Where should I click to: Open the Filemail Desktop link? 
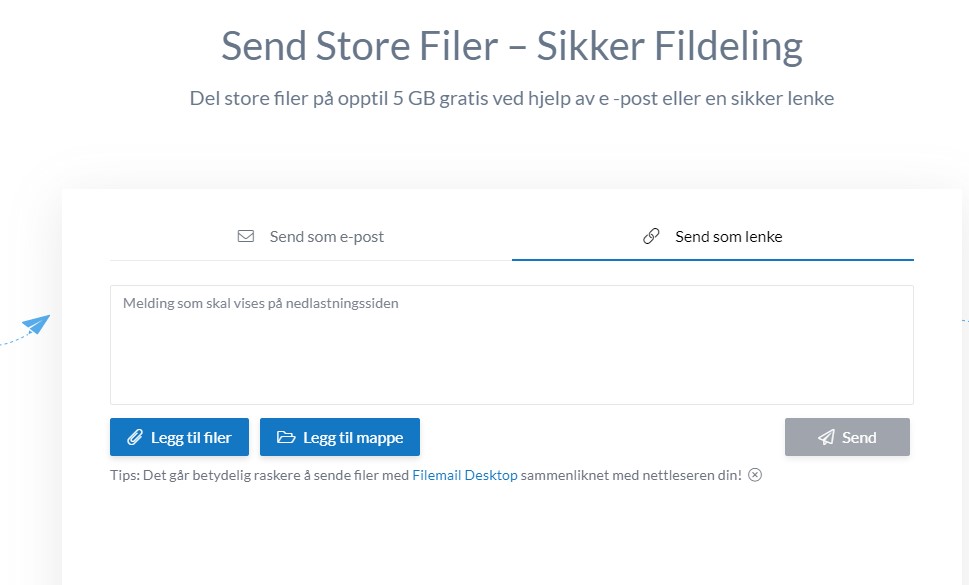(x=465, y=475)
